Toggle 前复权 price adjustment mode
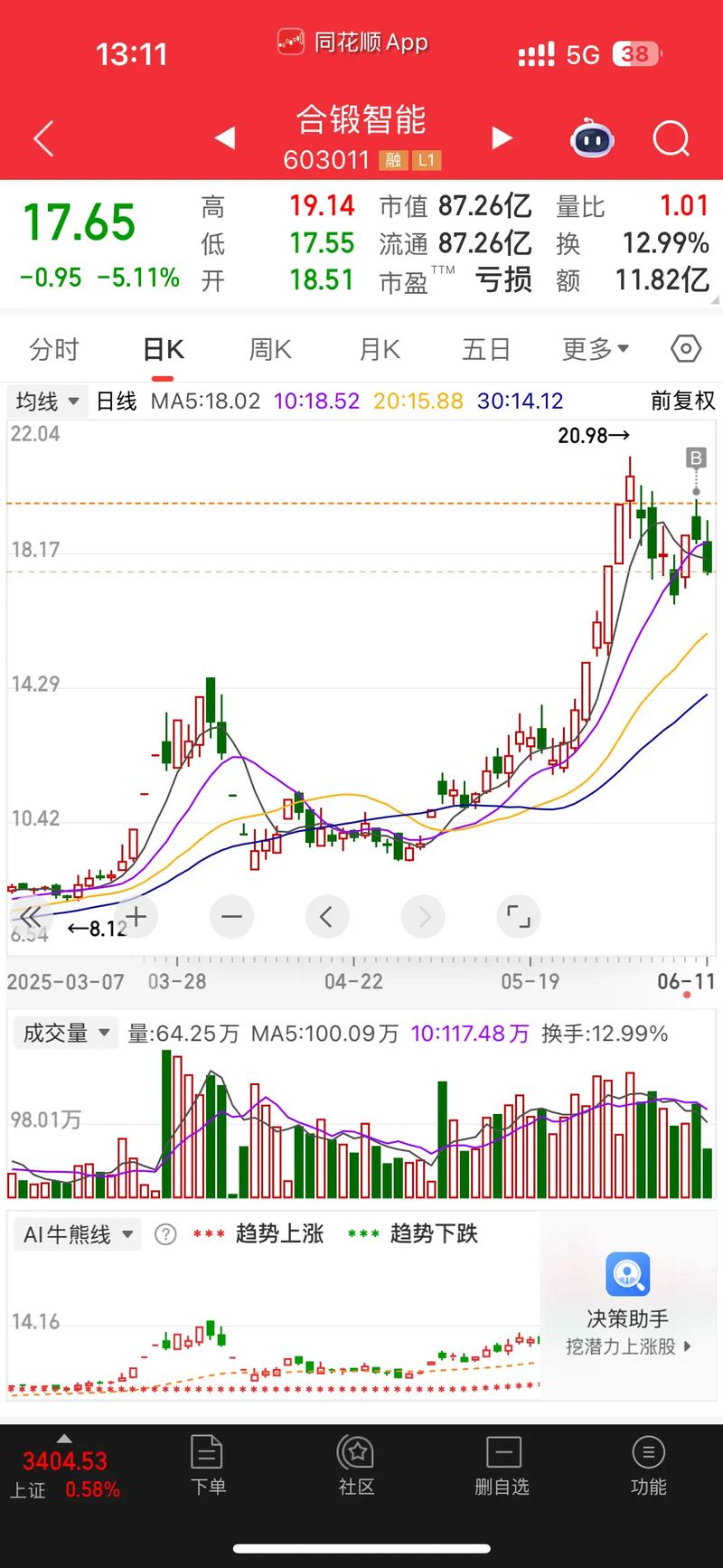Viewport: 723px width, 1568px height. (x=682, y=401)
